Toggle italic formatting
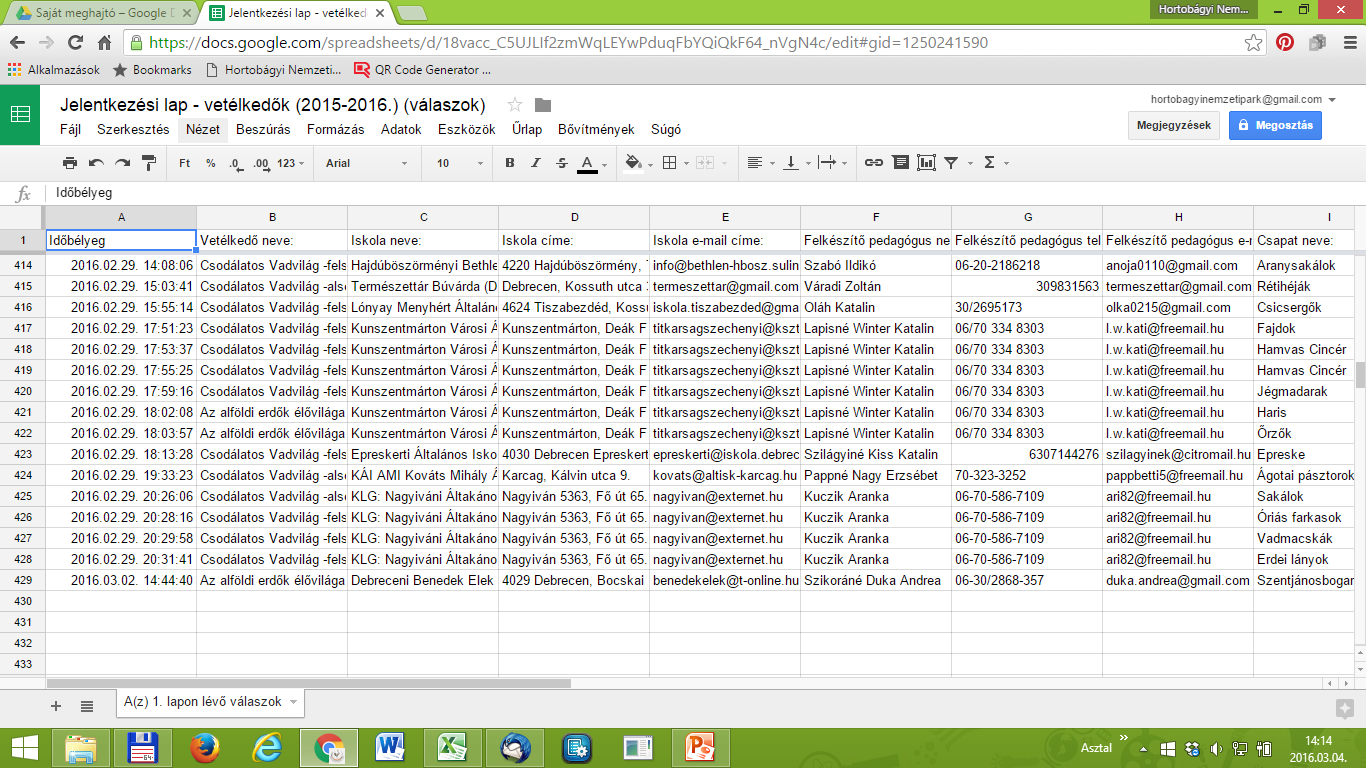Image resolution: width=1366 pixels, height=768 pixels. pos(536,163)
